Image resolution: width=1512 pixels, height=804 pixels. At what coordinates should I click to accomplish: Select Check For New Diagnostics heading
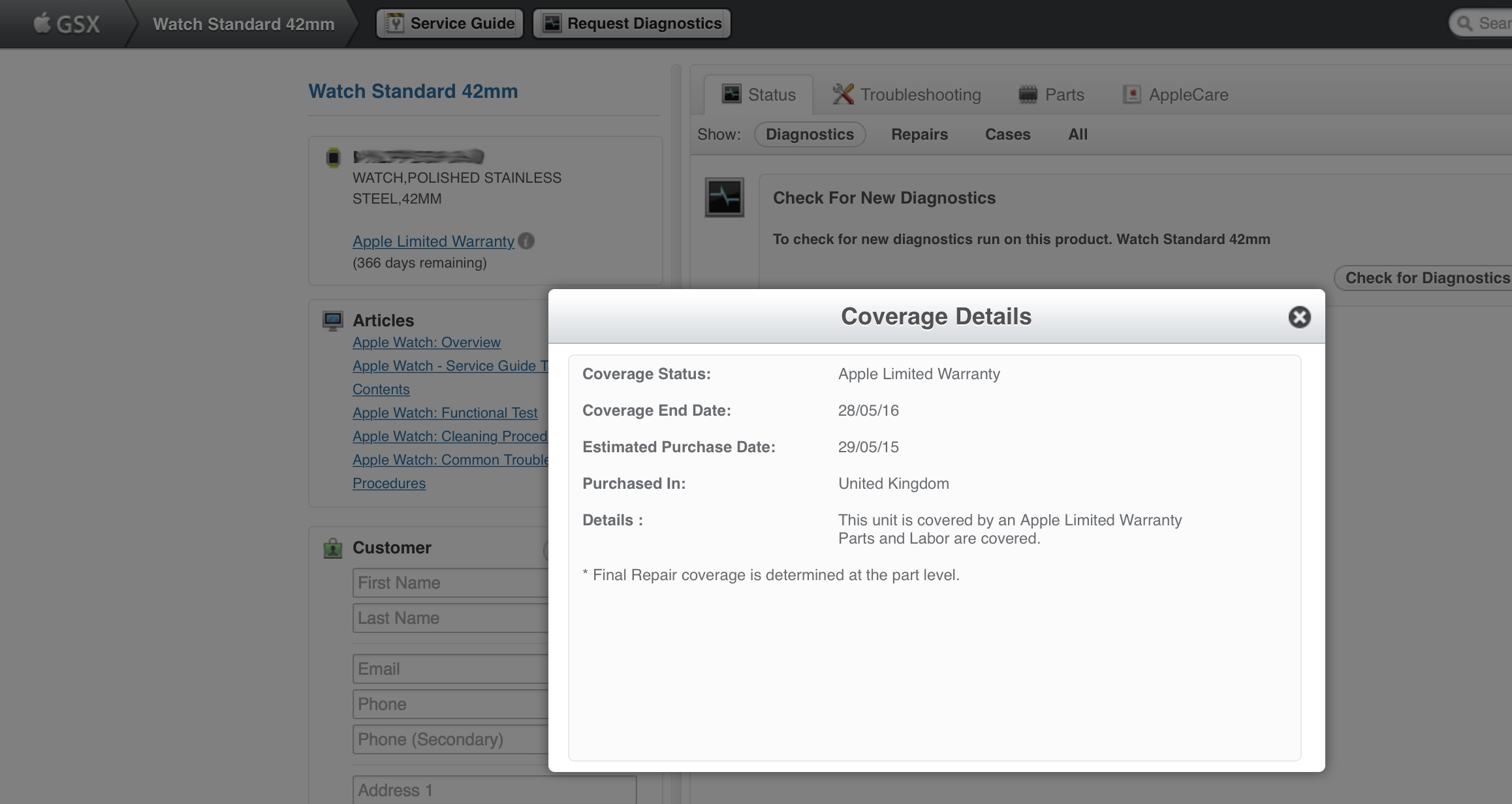(x=885, y=198)
